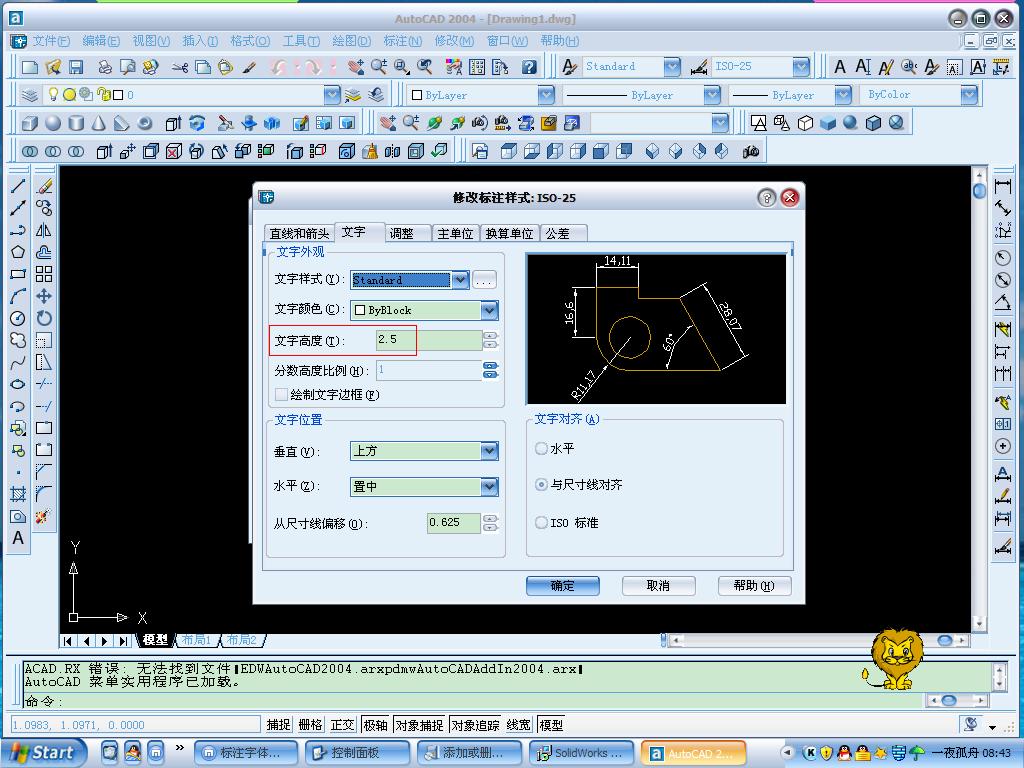Expand the toolbar text style Standard dropdown
Screen dimensions: 1024x768
click(x=671, y=67)
